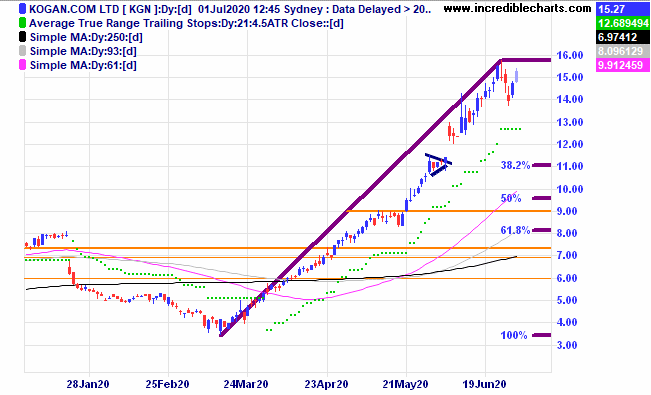The height and width of the screenshot is (395, 651).
Task: Click the 6.00 price axis label
Action: [x=567, y=278]
